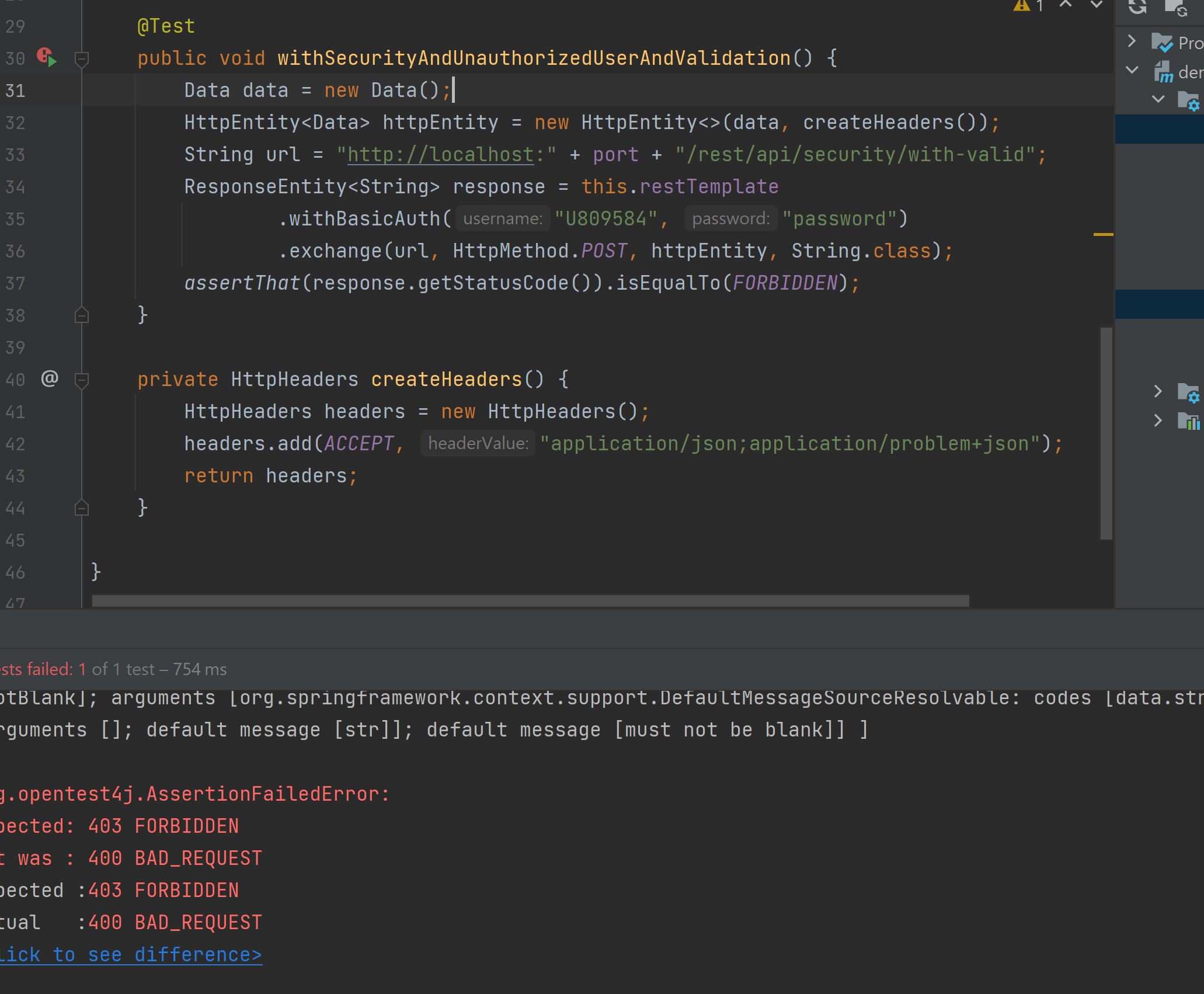Click the @Test annotation on line 29
Screen dimensions: 1204x994
tap(166, 26)
